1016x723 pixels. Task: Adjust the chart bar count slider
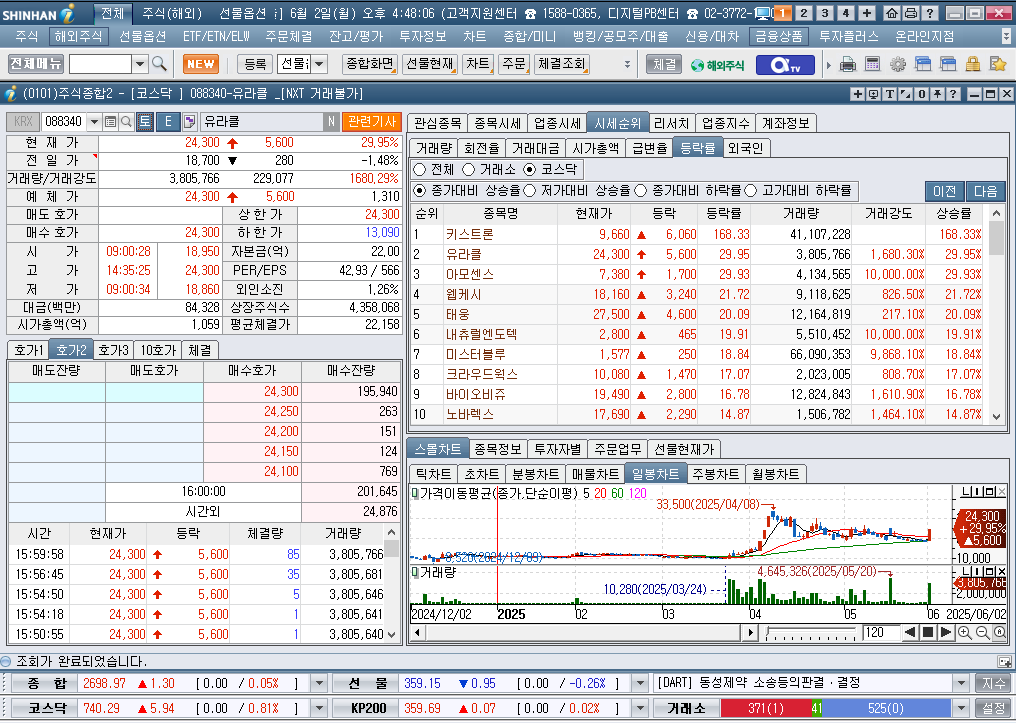[811, 633]
